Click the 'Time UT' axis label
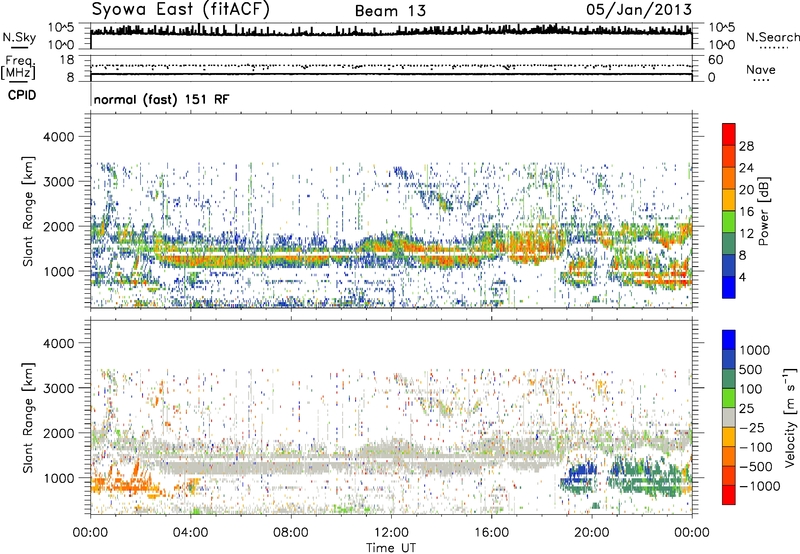Viewport: 800px width, 554px height. [x=391, y=548]
